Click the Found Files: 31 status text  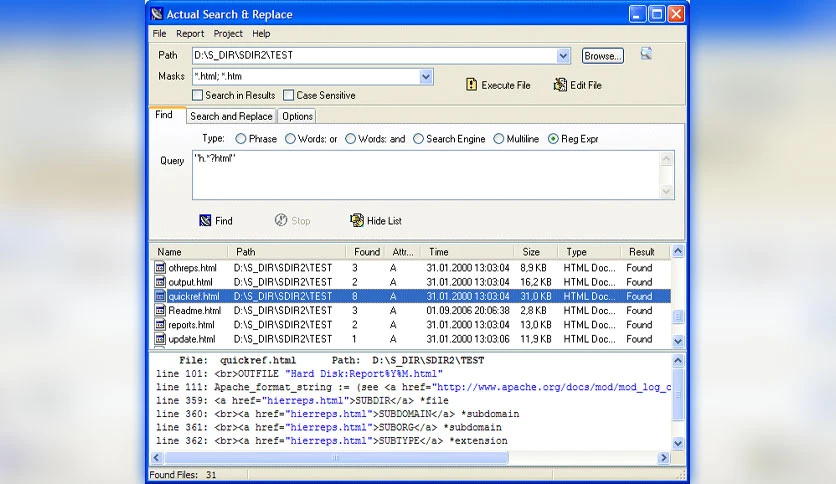point(183,475)
